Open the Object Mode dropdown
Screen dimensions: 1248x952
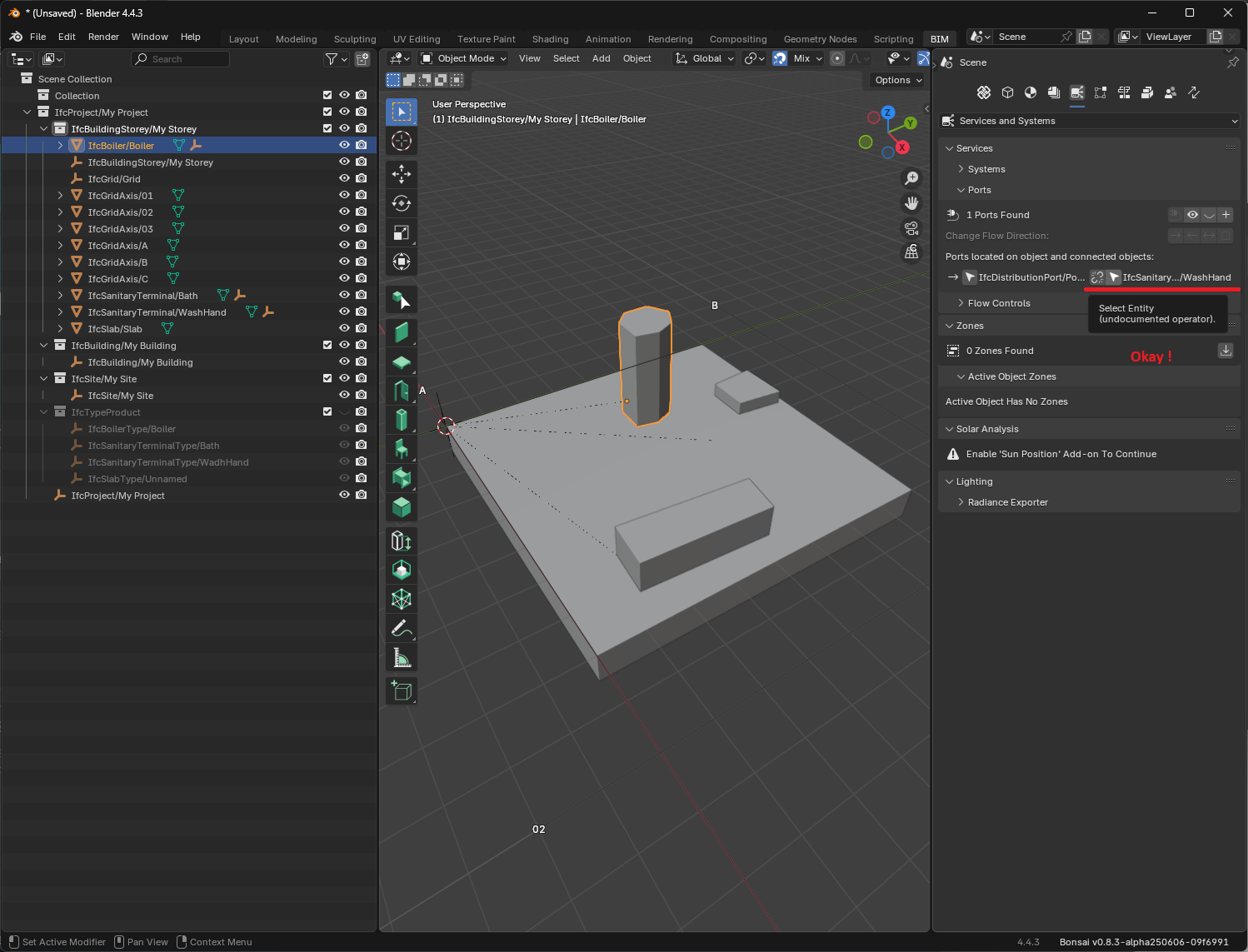click(x=463, y=58)
